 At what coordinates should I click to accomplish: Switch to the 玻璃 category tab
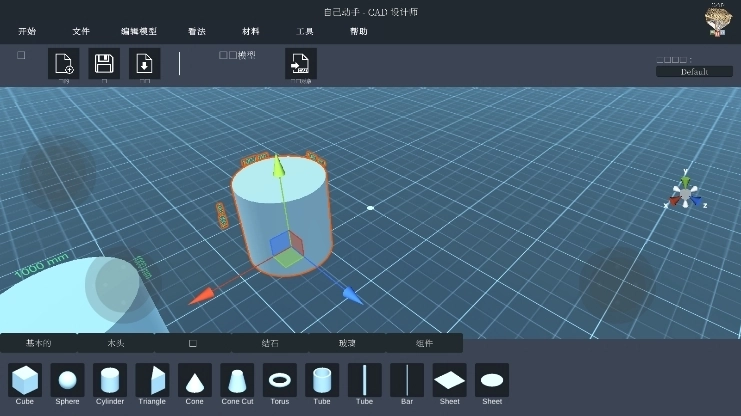[x=347, y=343]
